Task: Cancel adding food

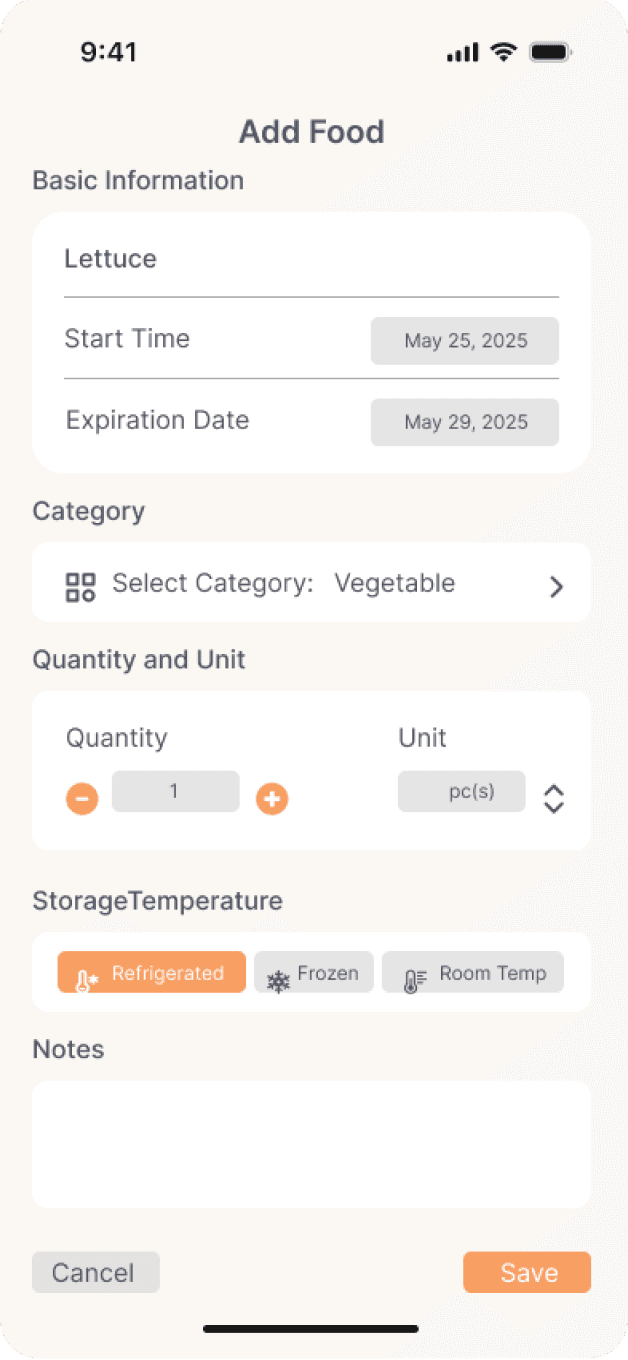Action: (96, 1272)
